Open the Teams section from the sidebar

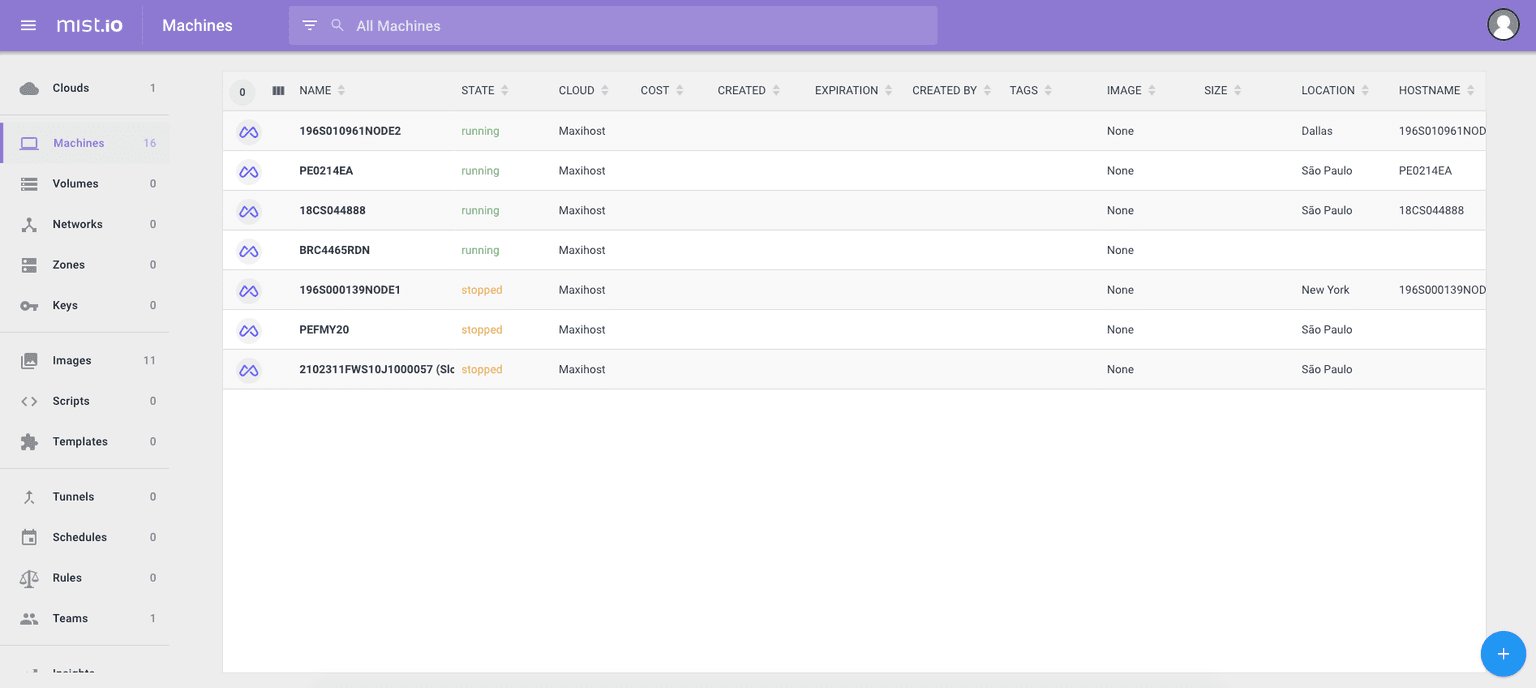(x=70, y=618)
